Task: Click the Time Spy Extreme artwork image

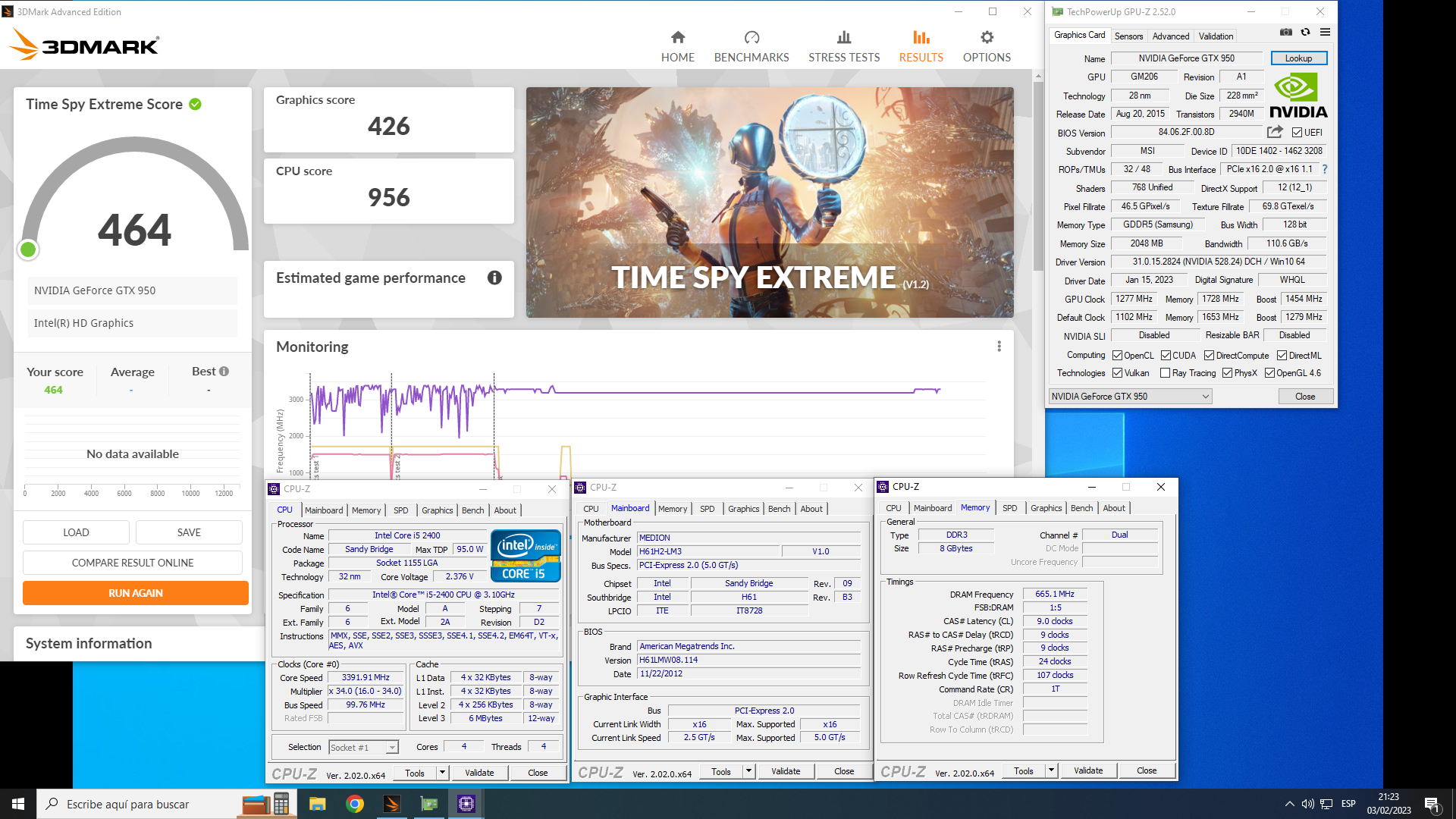Action: click(x=770, y=202)
